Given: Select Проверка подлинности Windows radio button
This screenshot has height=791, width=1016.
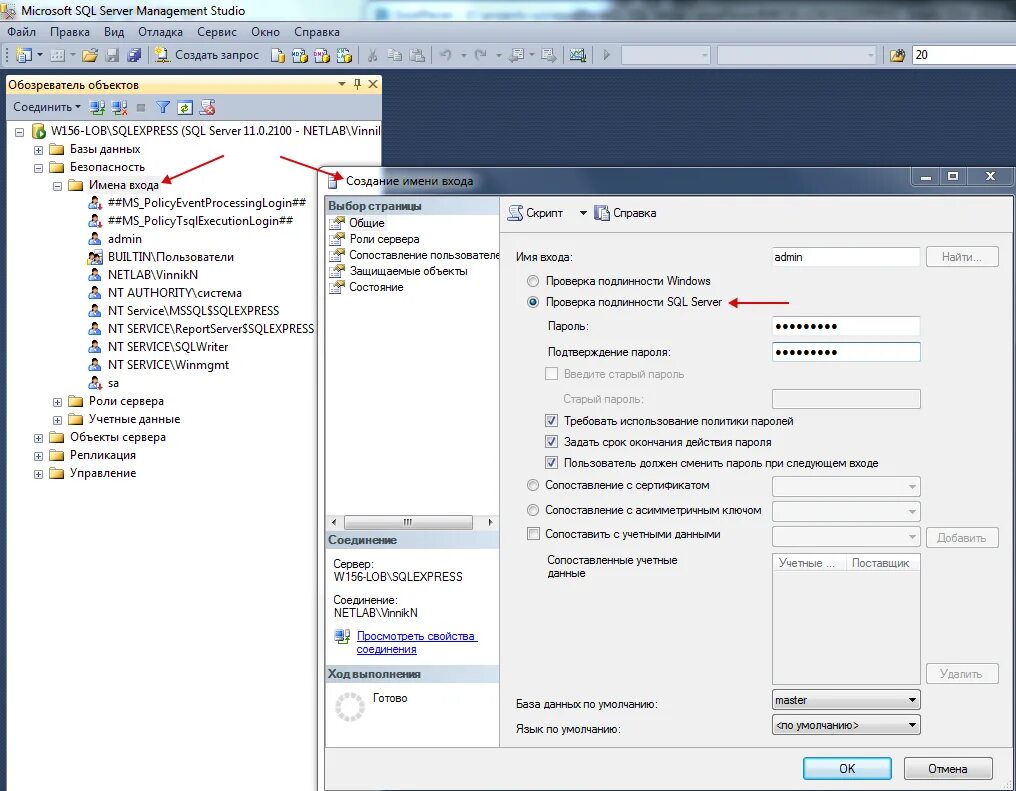Looking at the screenshot, I should [x=533, y=281].
